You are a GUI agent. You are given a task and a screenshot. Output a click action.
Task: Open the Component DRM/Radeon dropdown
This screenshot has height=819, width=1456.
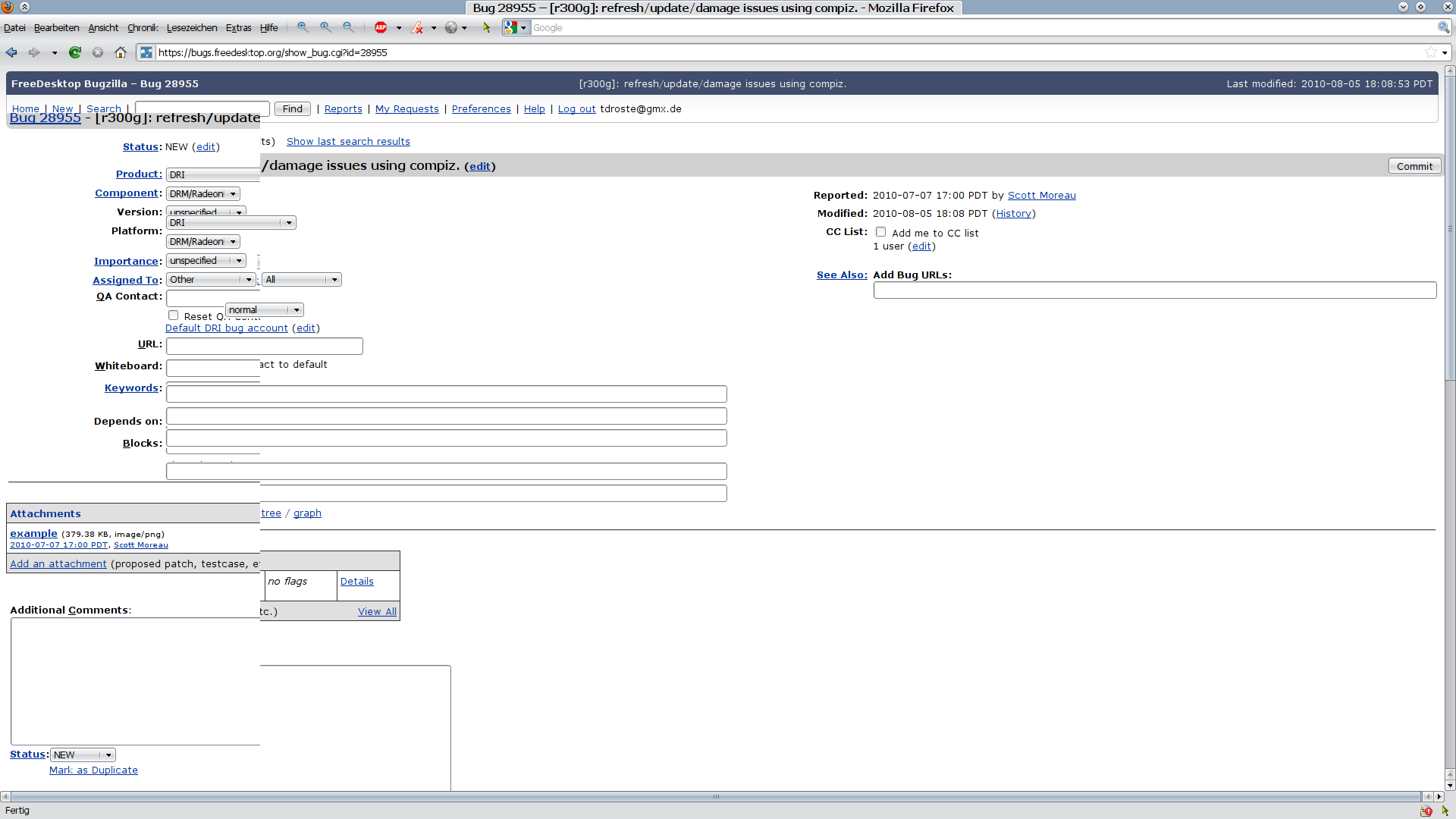tap(202, 194)
